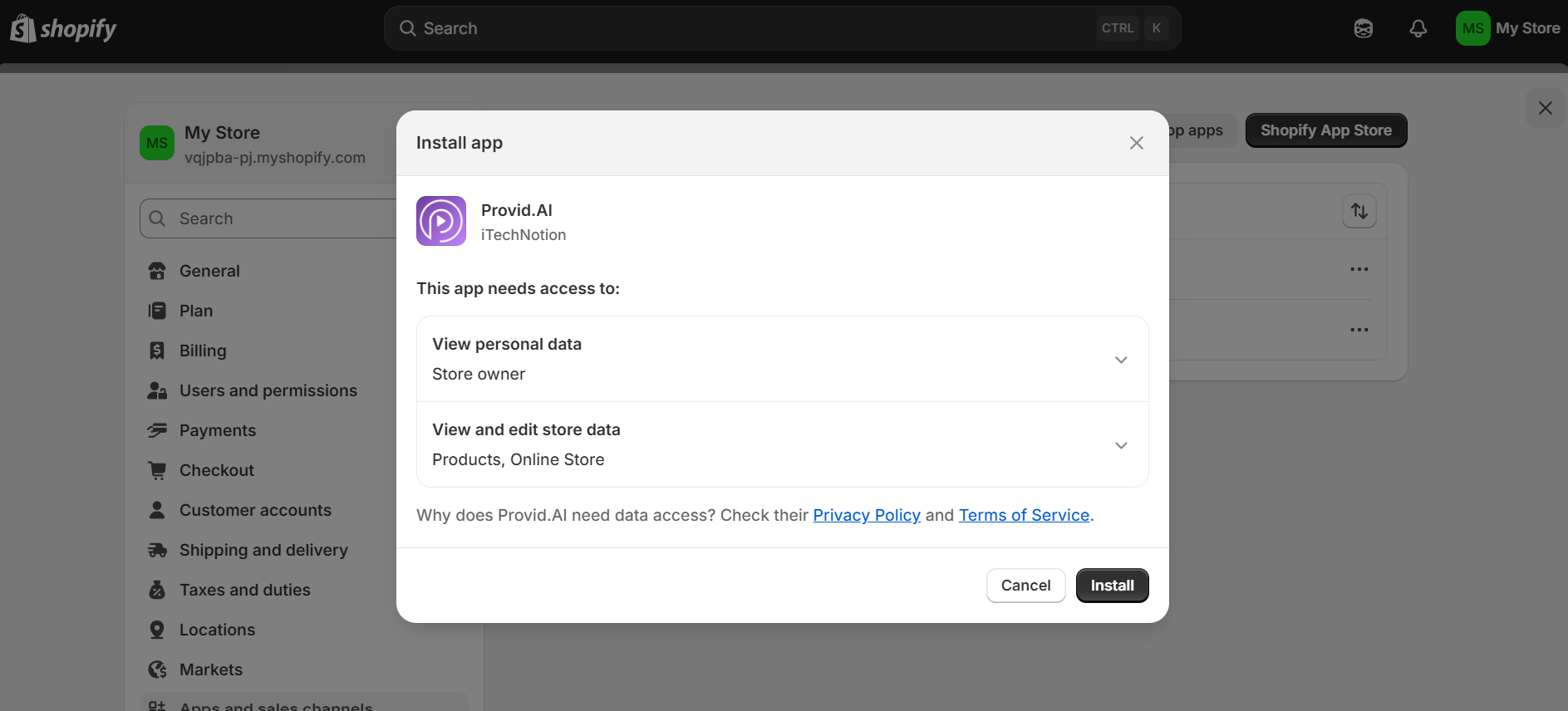Click the Shopify logo in header
The width and height of the screenshot is (1568, 711).
pos(63,29)
